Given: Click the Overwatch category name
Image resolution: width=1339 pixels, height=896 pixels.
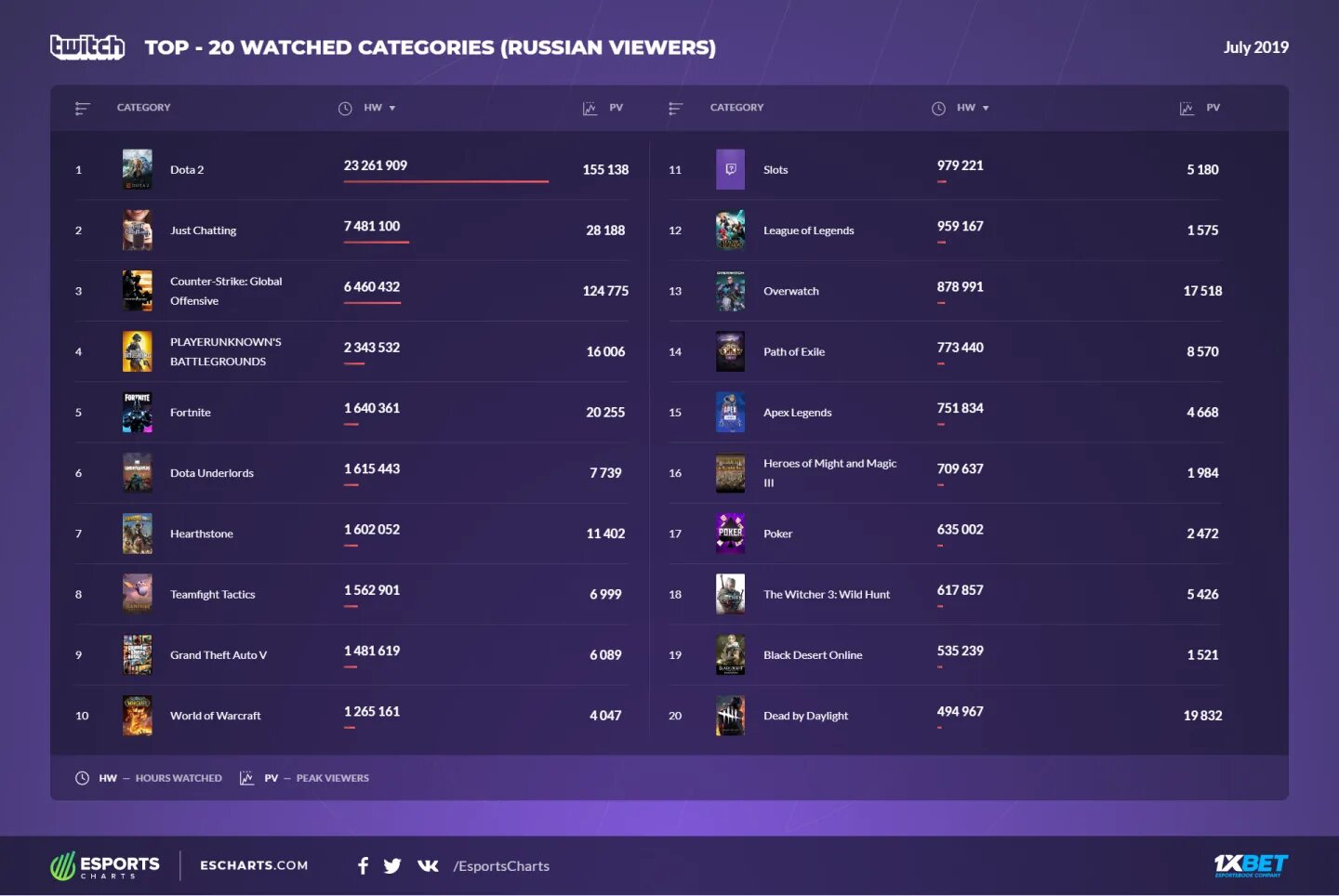Looking at the screenshot, I should pyautogui.click(x=791, y=291).
